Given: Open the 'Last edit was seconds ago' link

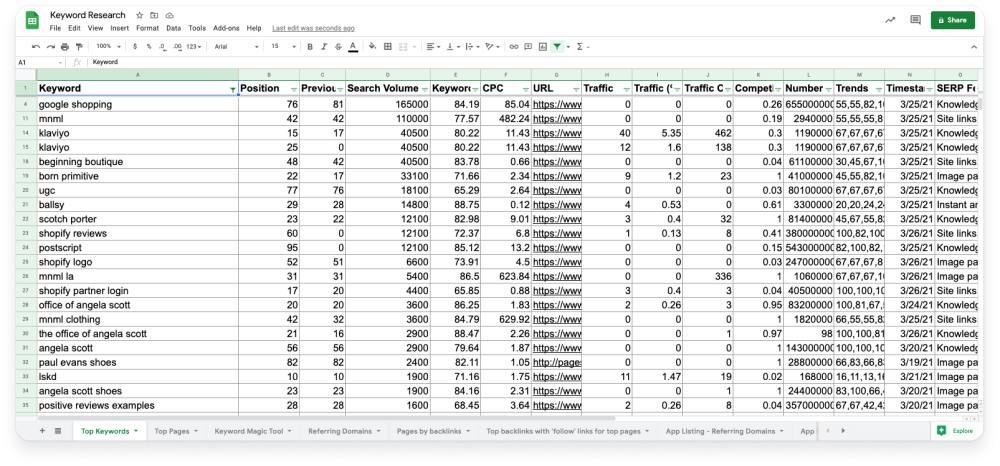Looking at the screenshot, I should [313, 28].
